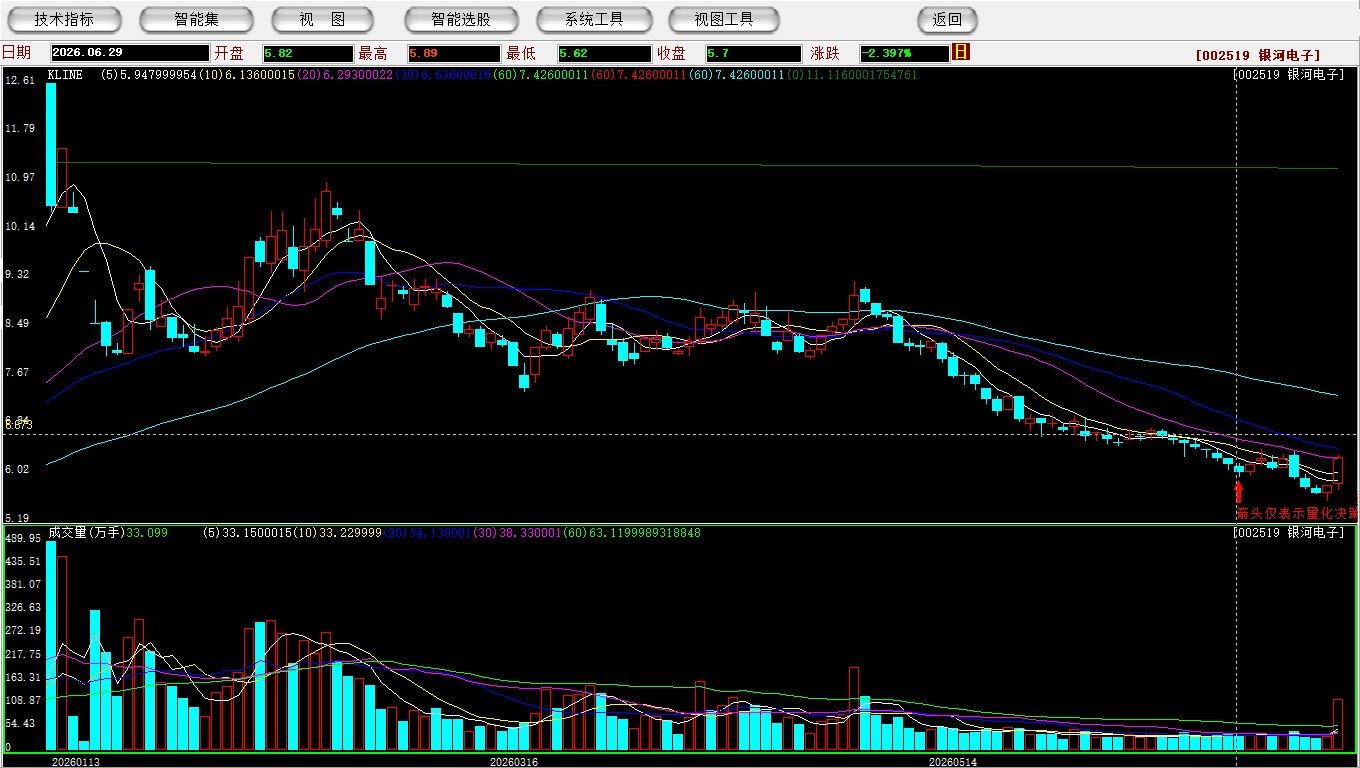Click the KLINE indicator label
Screen dimensions: 1360x768
pos(65,75)
